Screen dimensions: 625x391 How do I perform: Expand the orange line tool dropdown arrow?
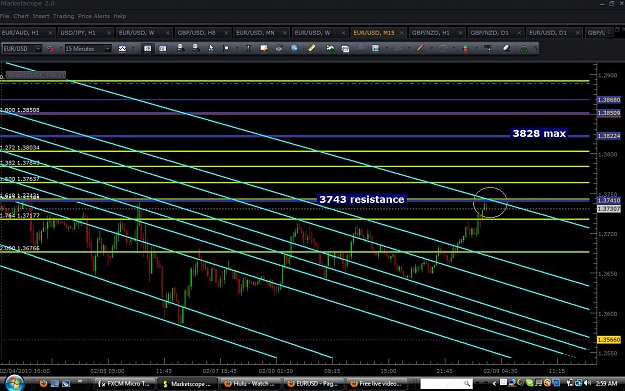(x=431, y=49)
